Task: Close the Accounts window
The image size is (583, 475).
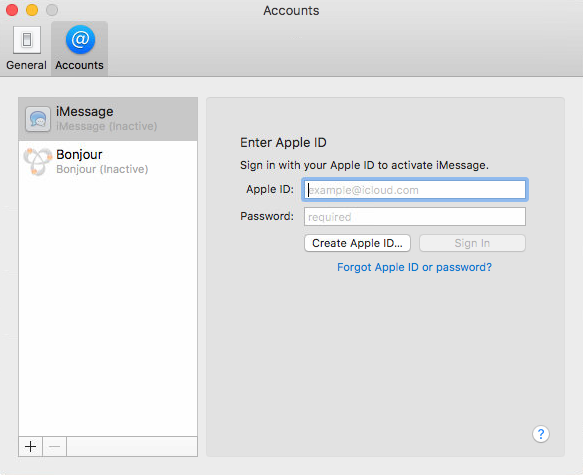Action: (x=12, y=10)
